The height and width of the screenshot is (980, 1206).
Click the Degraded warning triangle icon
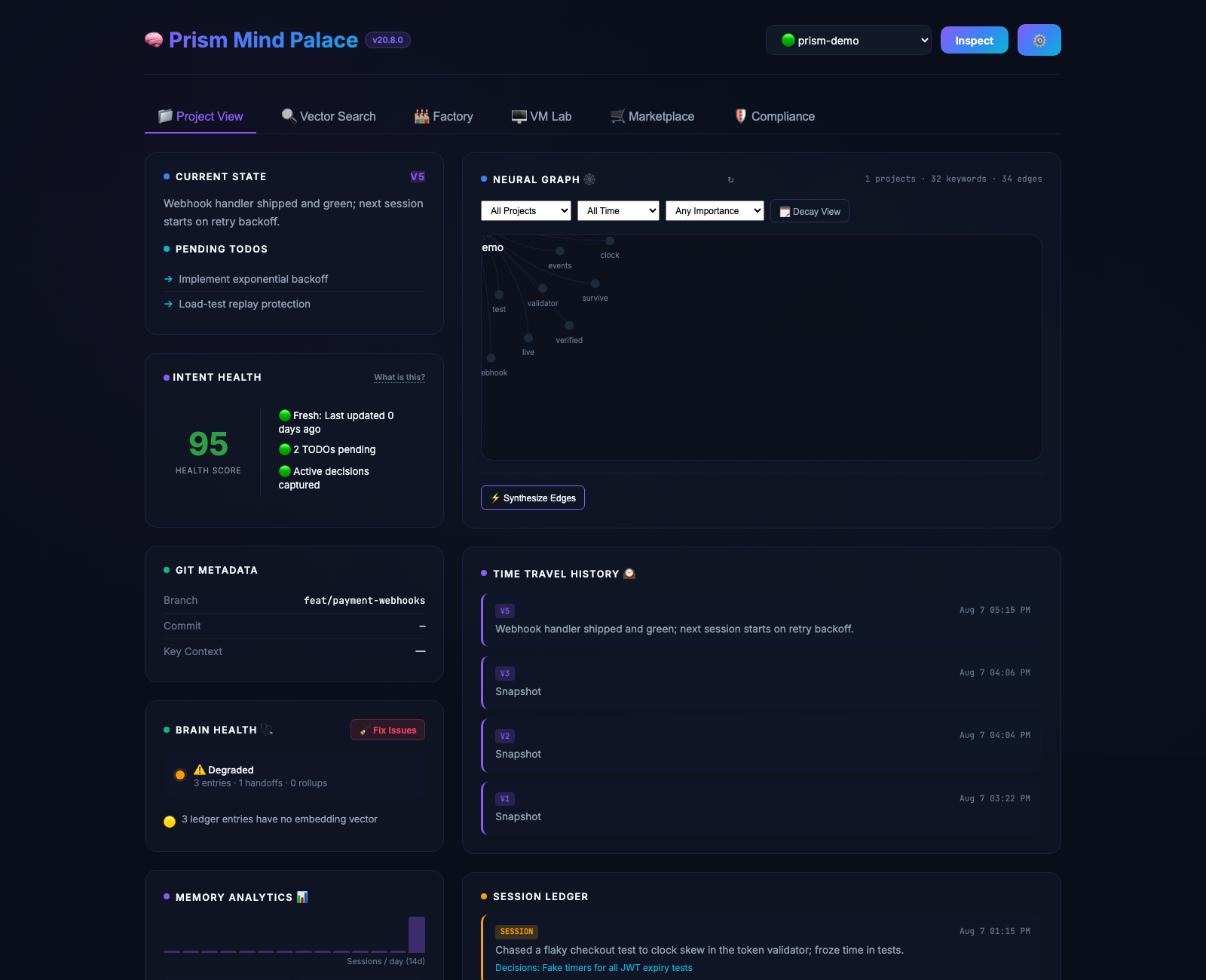point(200,770)
